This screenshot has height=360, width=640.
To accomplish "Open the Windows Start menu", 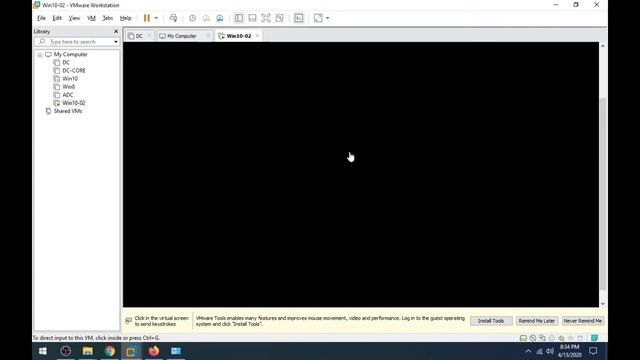I will point(43,351).
